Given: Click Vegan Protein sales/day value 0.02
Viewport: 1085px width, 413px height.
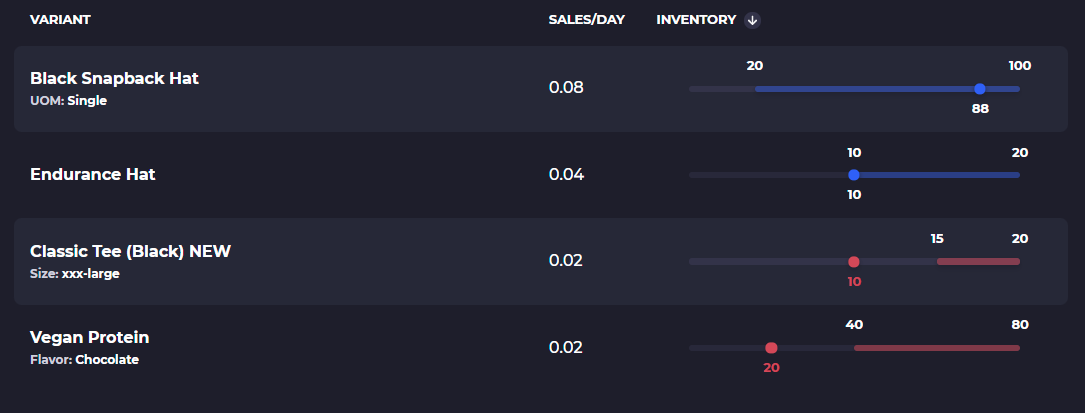Looking at the screenshot, I should pyautogui.click(x=566, y=348).
